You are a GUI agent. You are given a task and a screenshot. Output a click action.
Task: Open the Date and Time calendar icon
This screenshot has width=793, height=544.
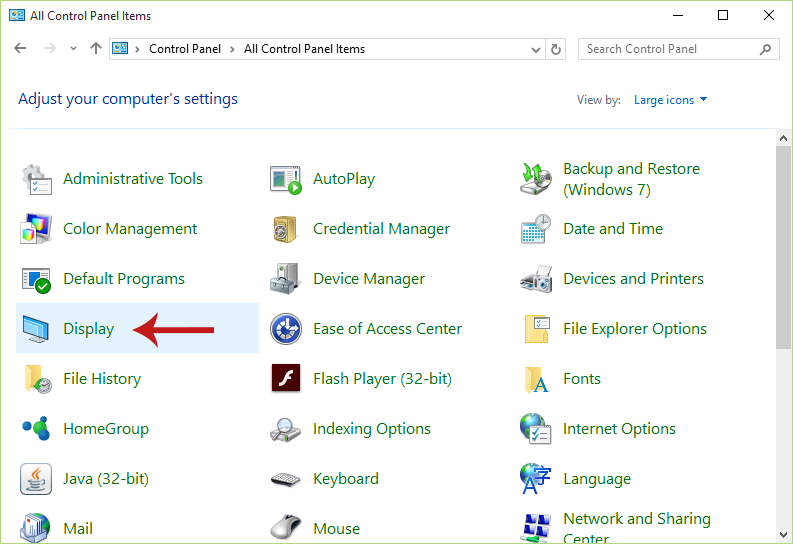coord(536,229)
